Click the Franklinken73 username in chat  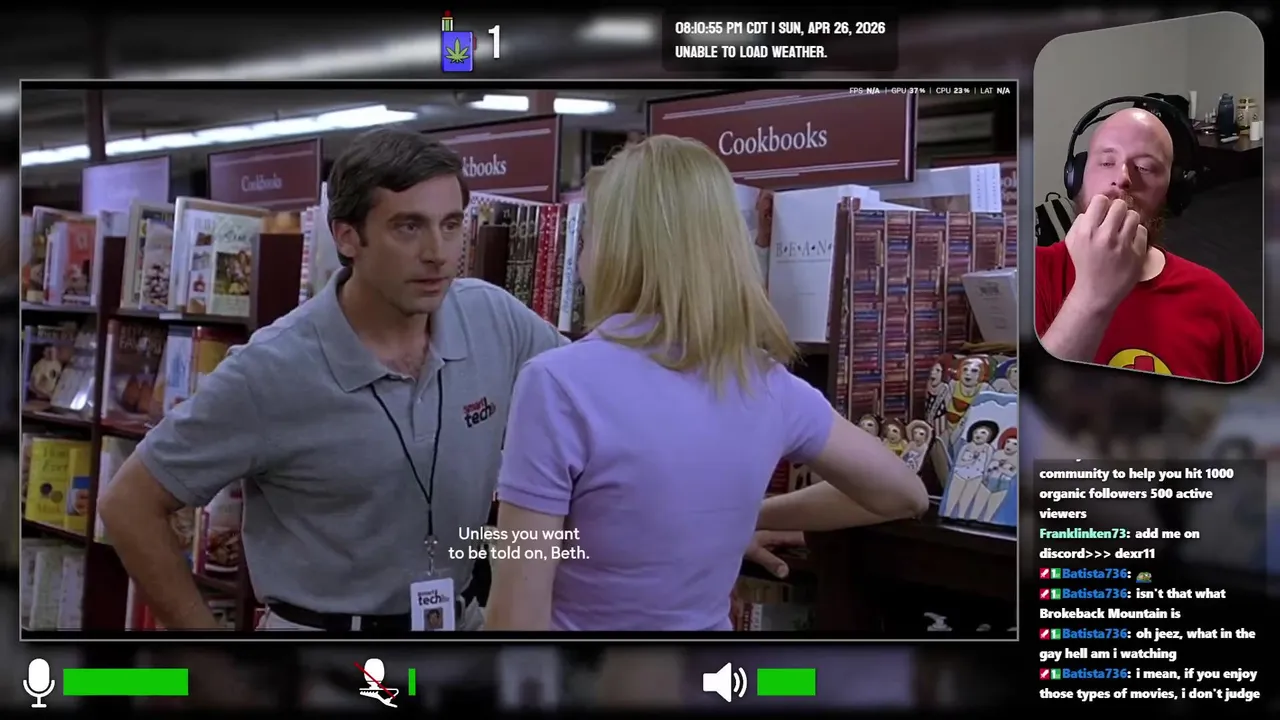point(1082,534)
